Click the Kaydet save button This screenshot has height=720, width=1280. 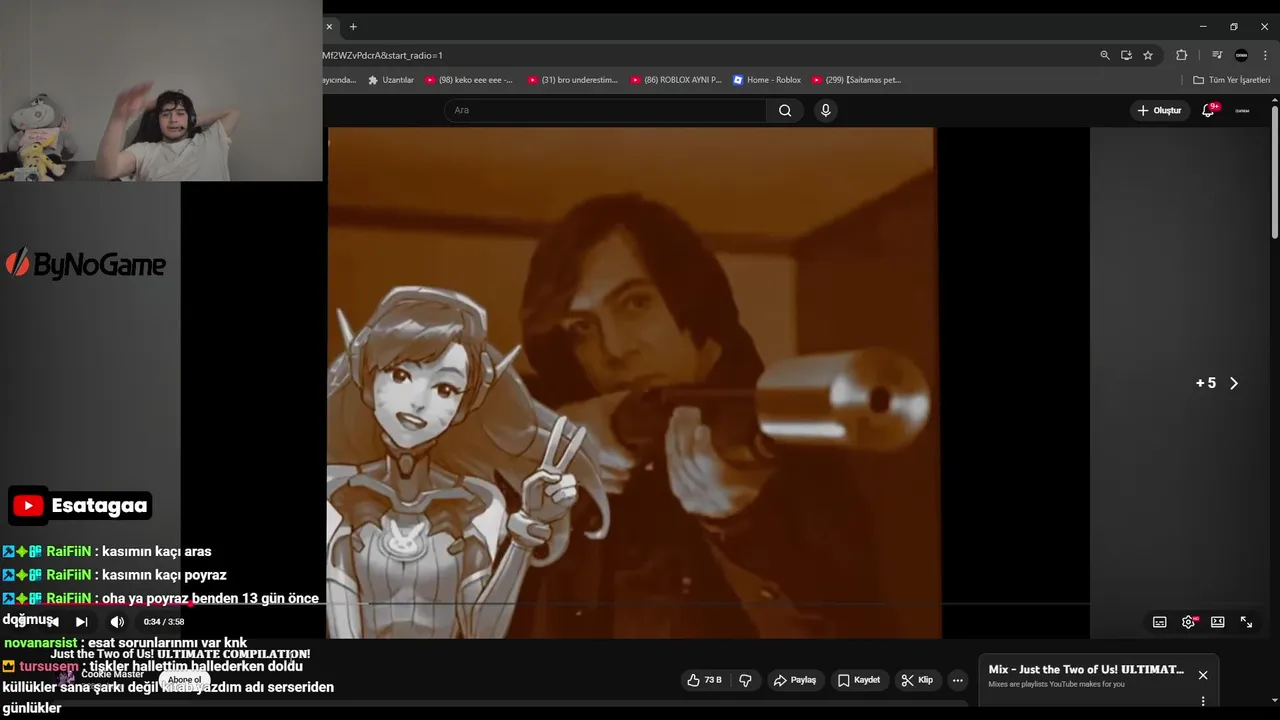click(x=859, y=680)
